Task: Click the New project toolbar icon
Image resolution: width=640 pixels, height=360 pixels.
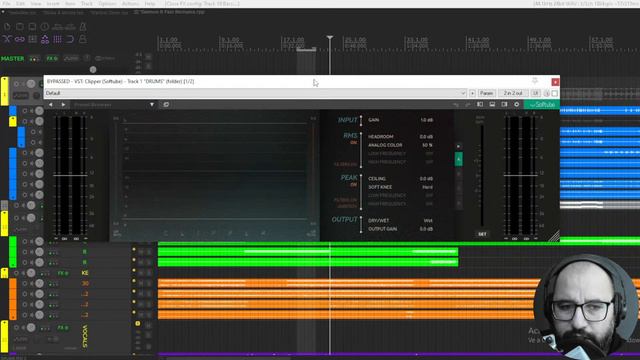Action: coord(7,27)
